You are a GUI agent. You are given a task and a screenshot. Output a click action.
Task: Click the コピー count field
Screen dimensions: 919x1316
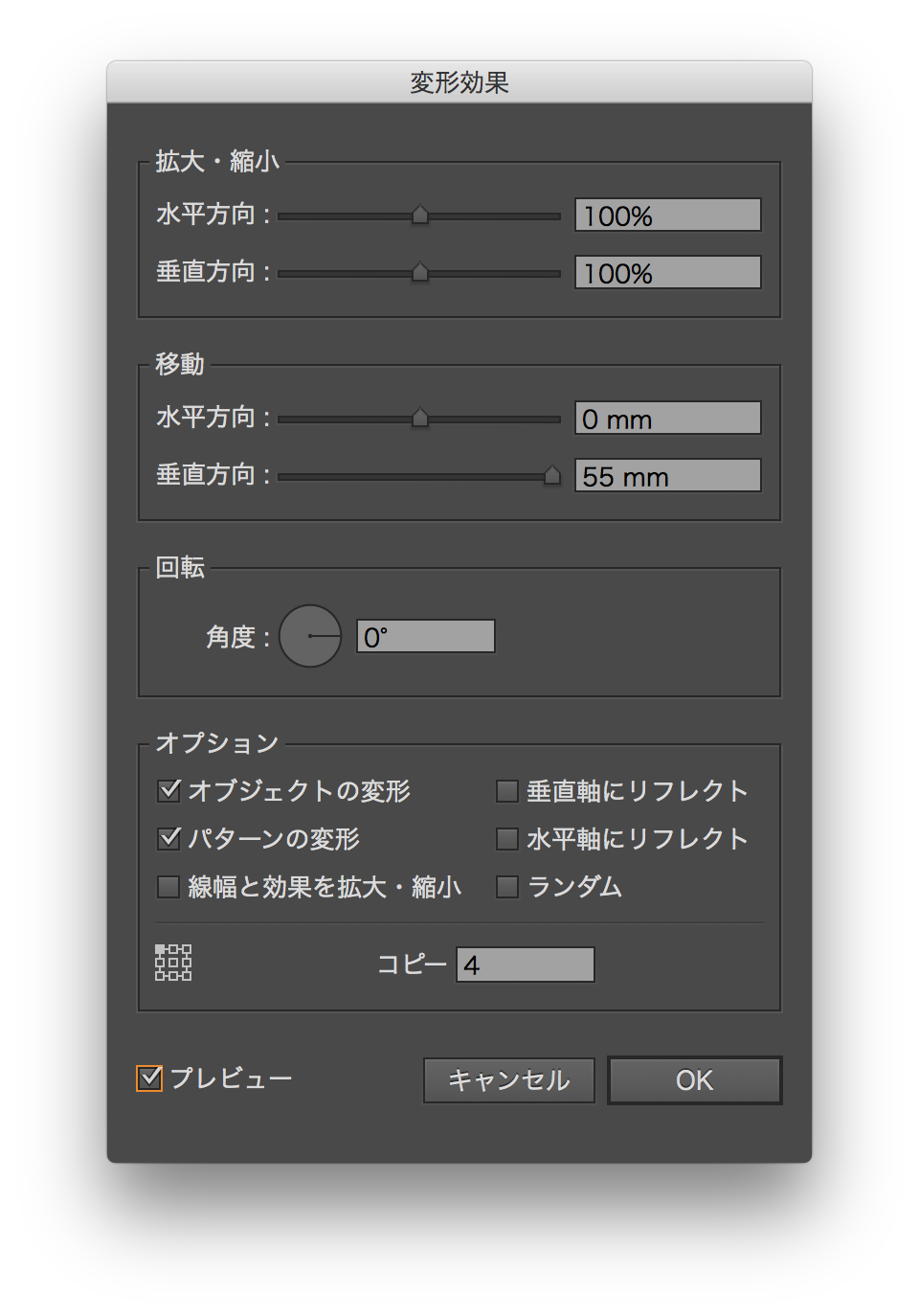(x=526, y=964)
